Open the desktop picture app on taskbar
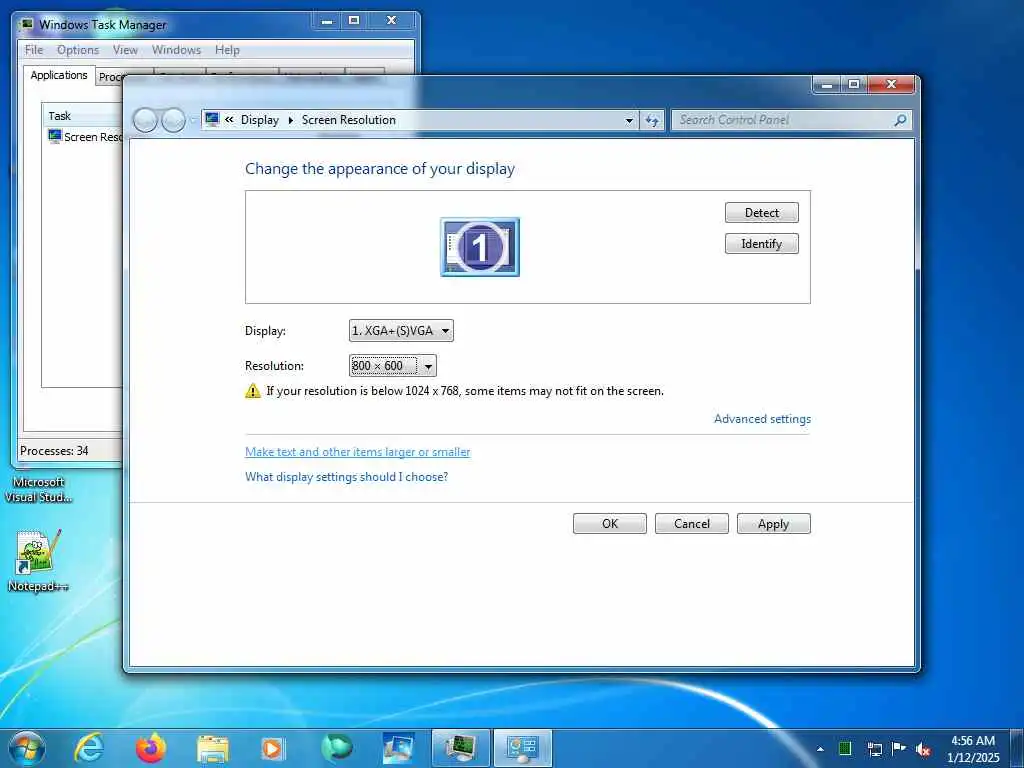 [398, 748]
